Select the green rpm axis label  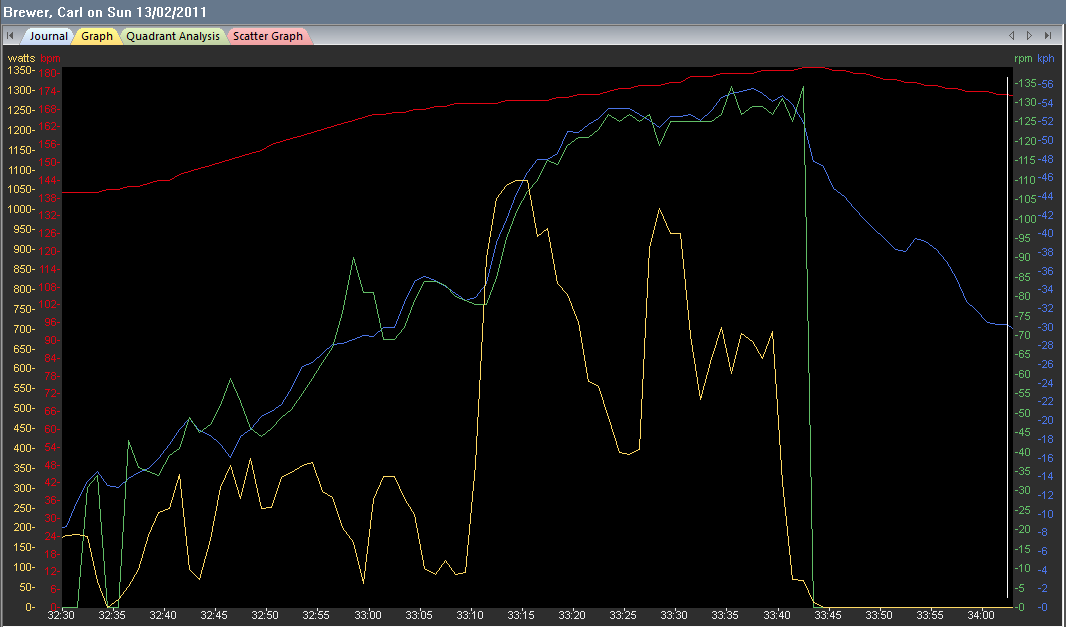[x=1023, y=58]
